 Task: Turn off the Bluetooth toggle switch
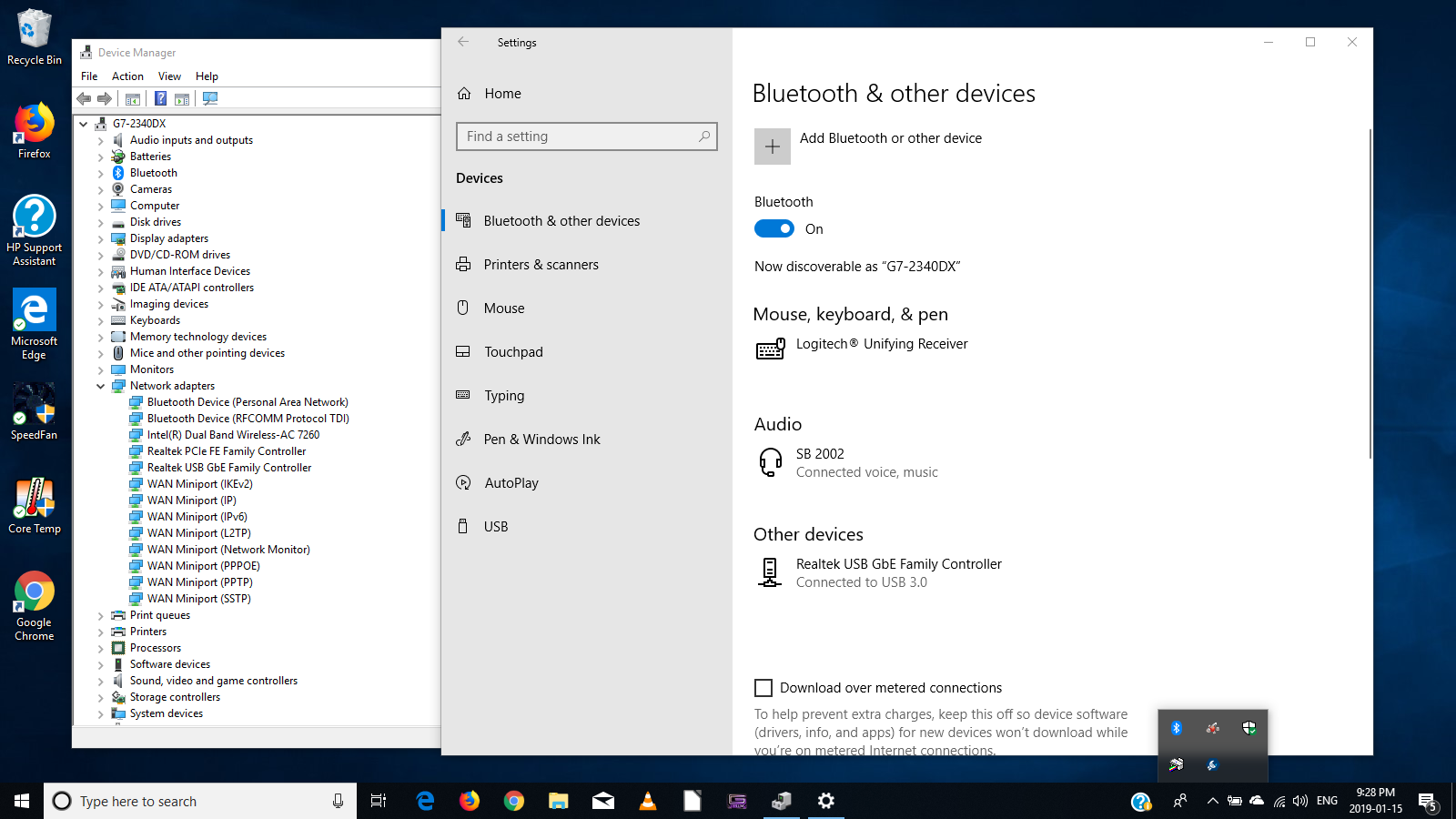point(774,229)
